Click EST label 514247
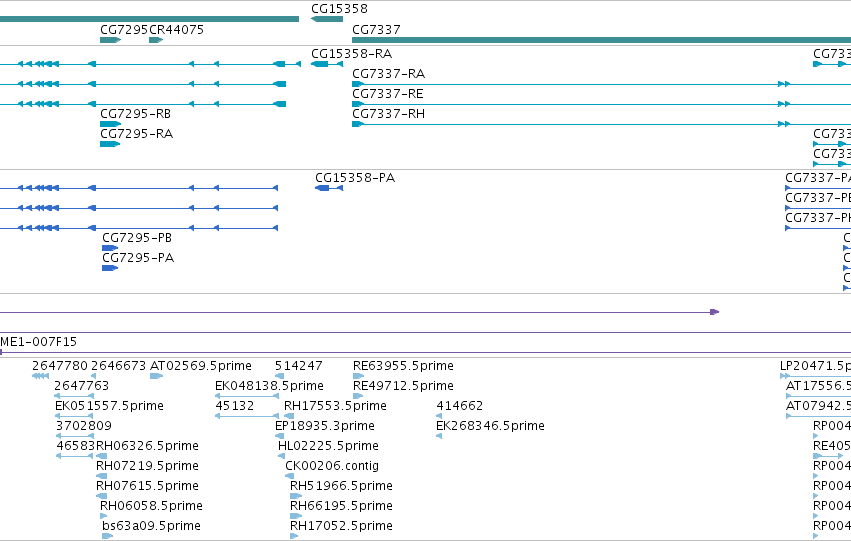The height and width of the screenshot is (541, 851). tap(299, 366)
